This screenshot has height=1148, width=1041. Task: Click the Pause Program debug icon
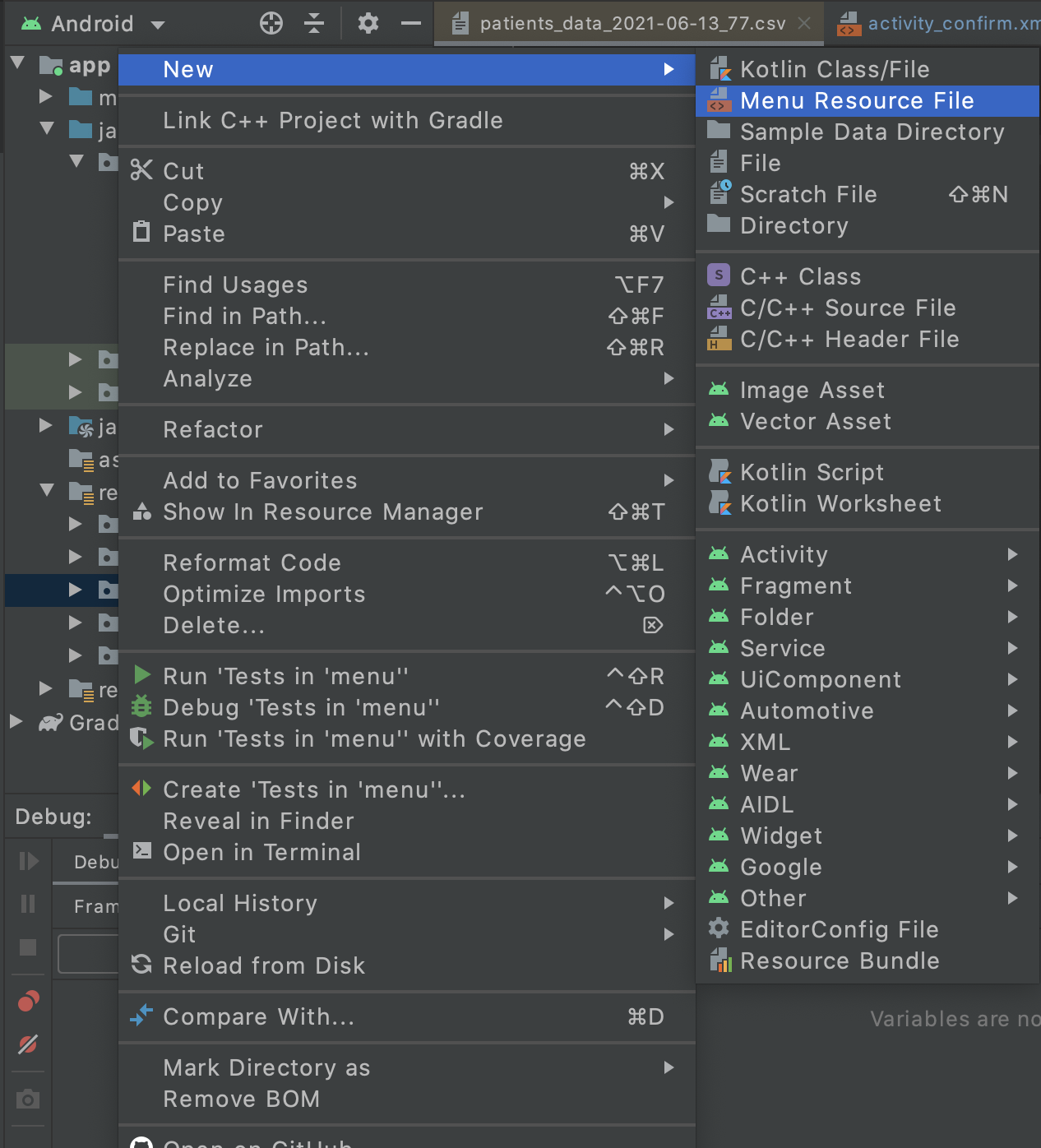click(28, 904)
